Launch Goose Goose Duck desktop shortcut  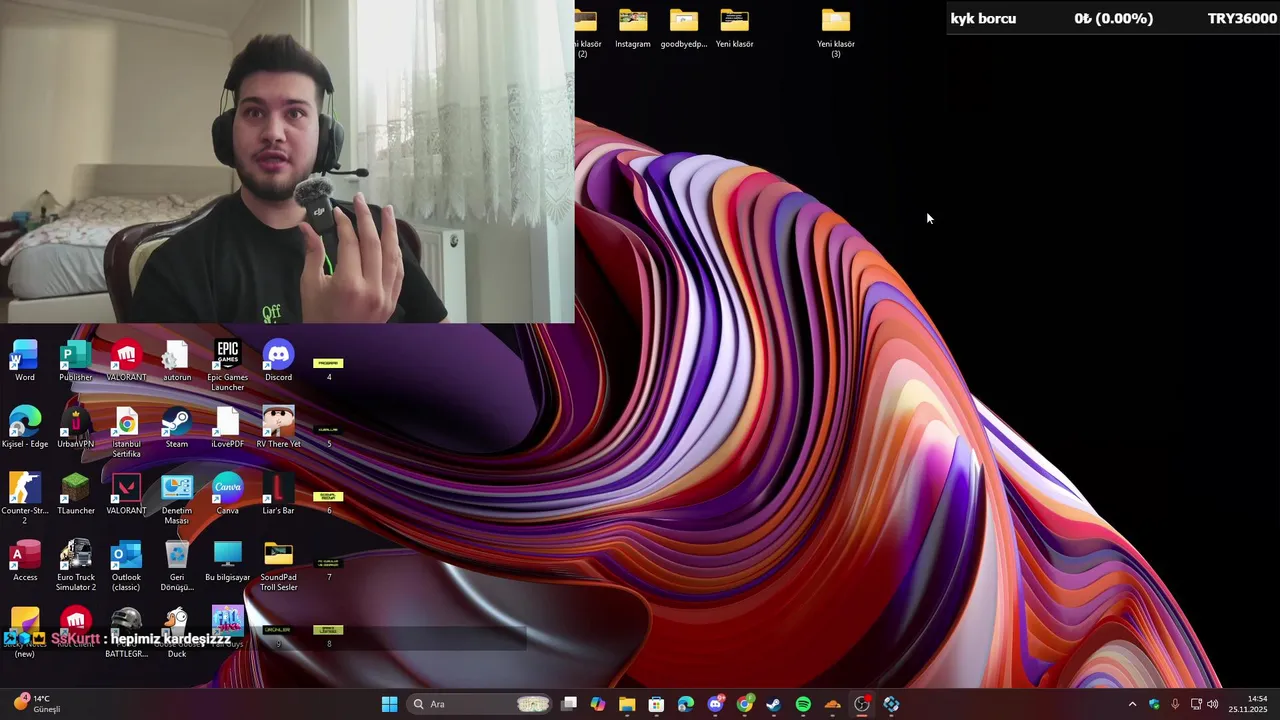pos(177,632)
